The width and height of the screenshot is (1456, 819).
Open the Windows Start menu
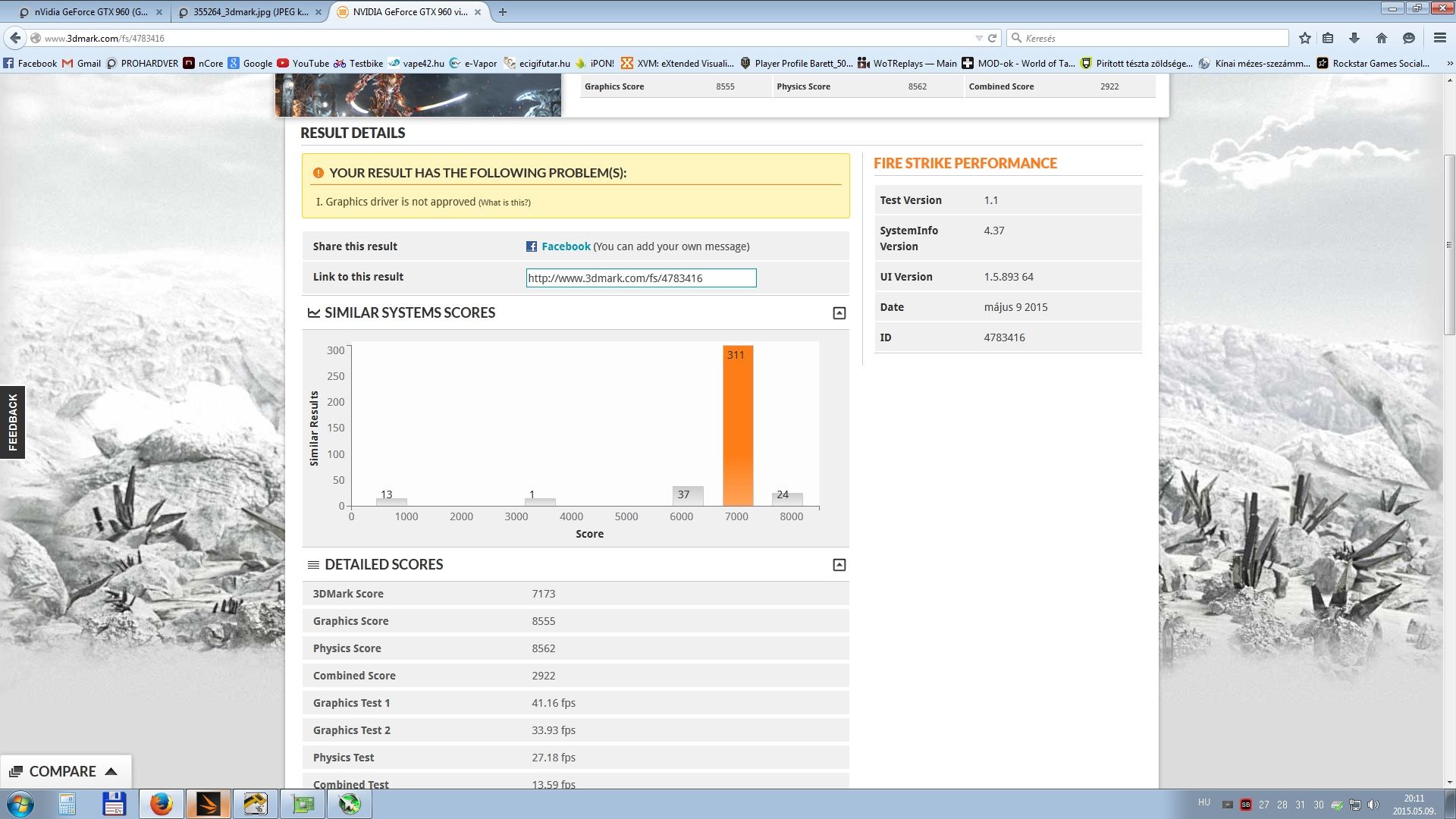tap(20, 804)
